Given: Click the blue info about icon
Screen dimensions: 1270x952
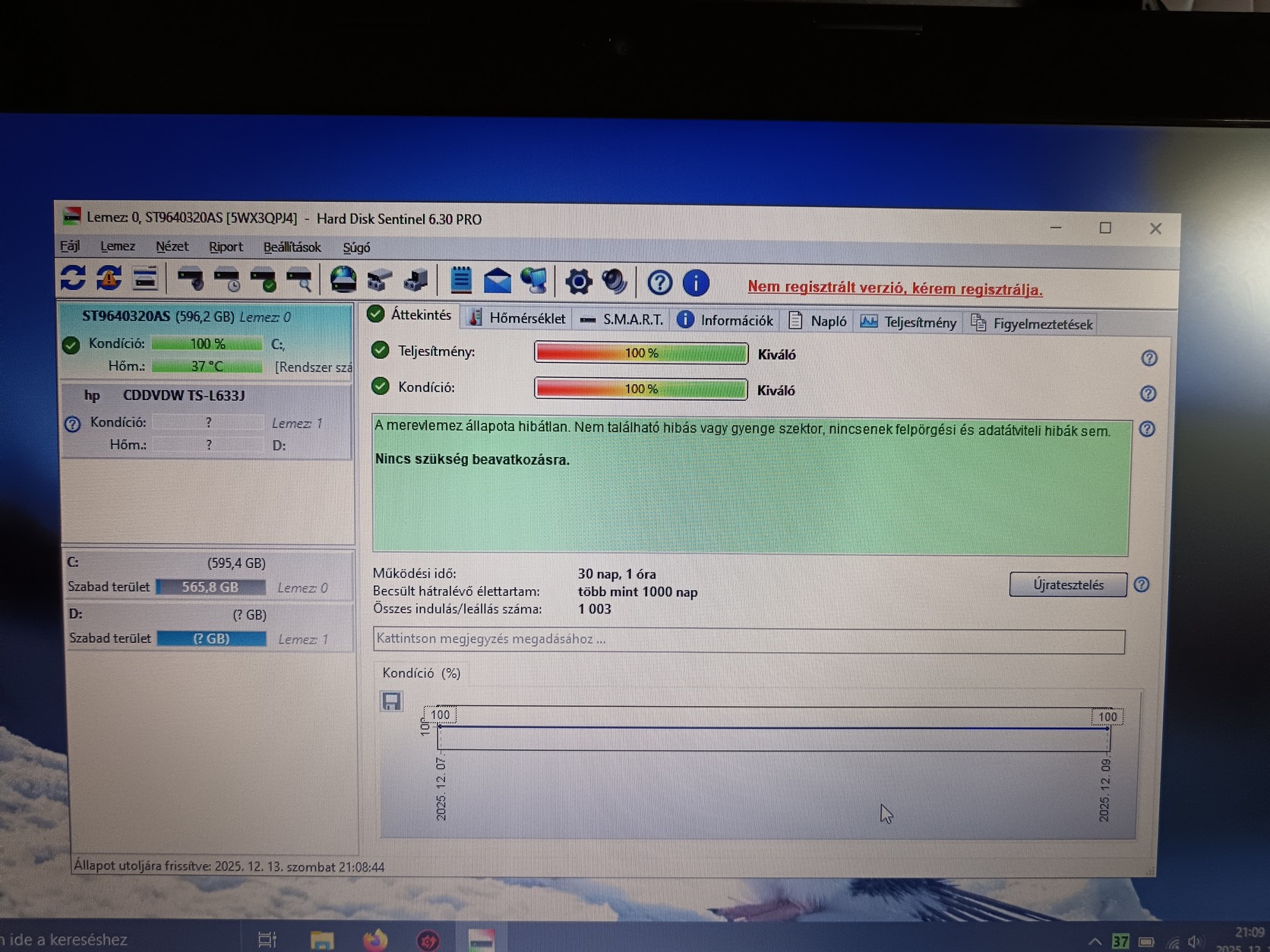Looking at the screenshot, I should coord(696,283).
